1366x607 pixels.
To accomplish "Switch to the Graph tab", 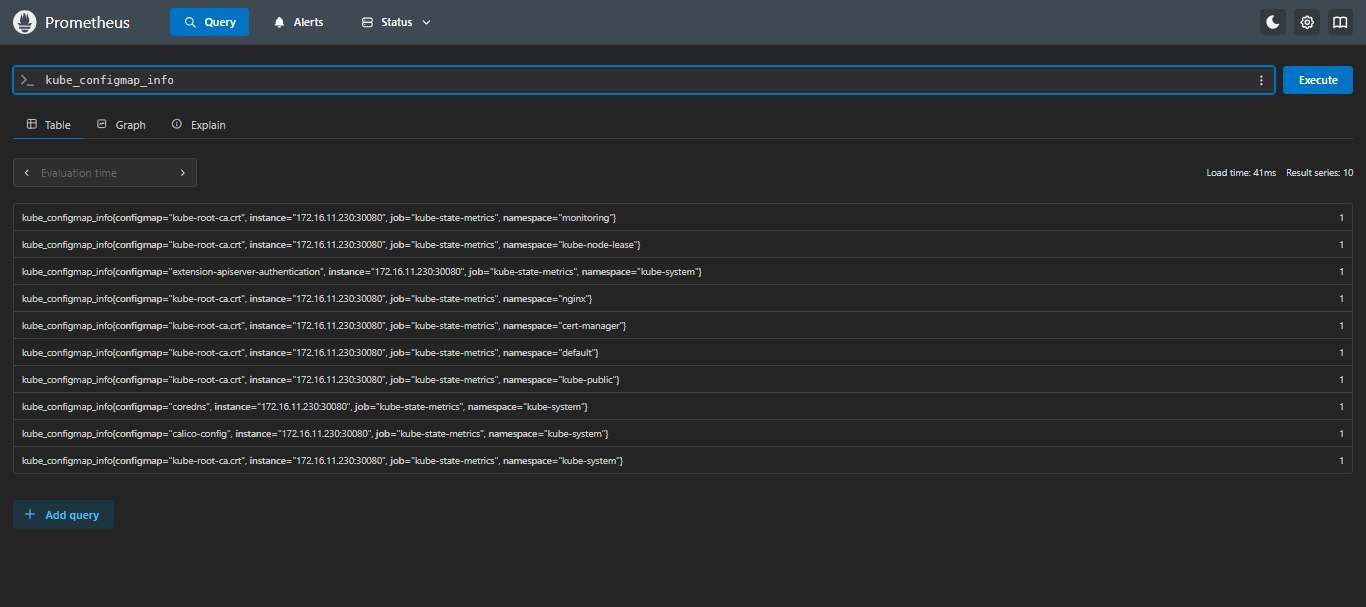I will point(121,125).
